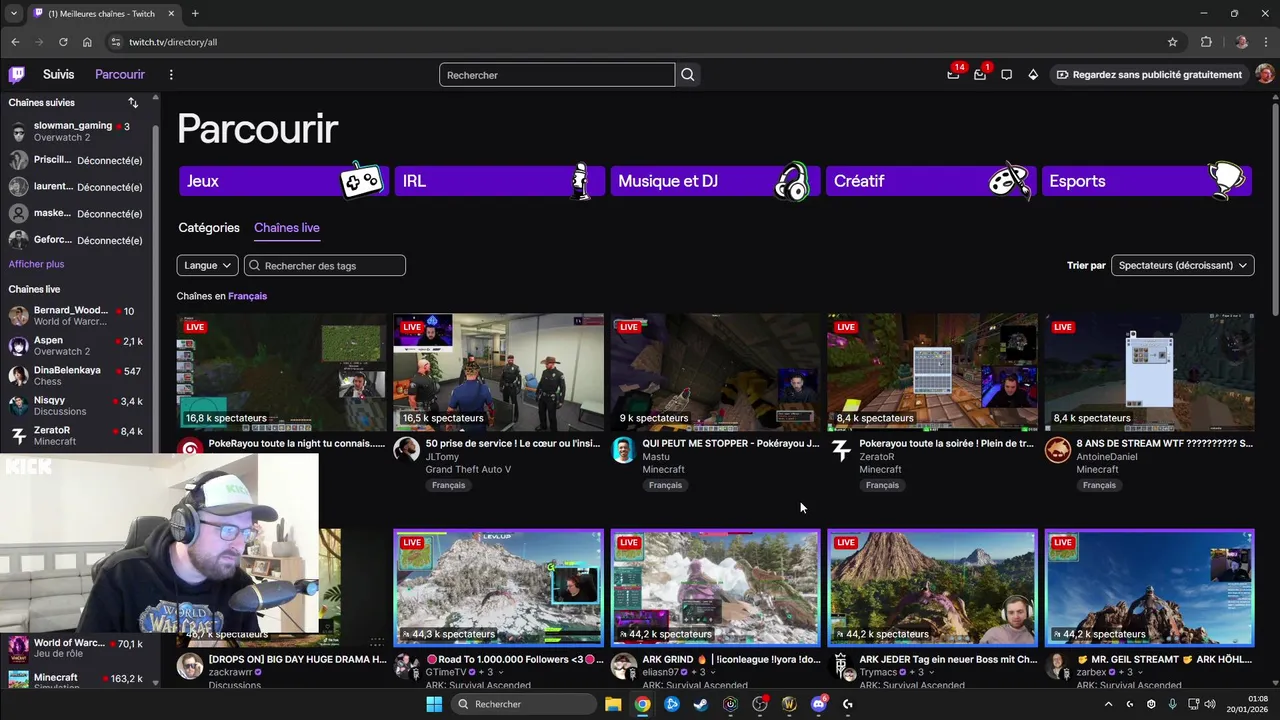Sort followed channels with arrows icon
Screen dimensions: 1280x720
coord(133,102)
